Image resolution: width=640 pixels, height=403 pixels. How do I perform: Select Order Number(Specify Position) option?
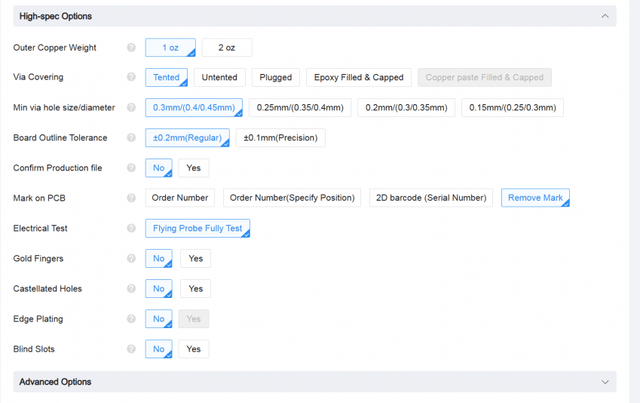(x=292, y=198)
